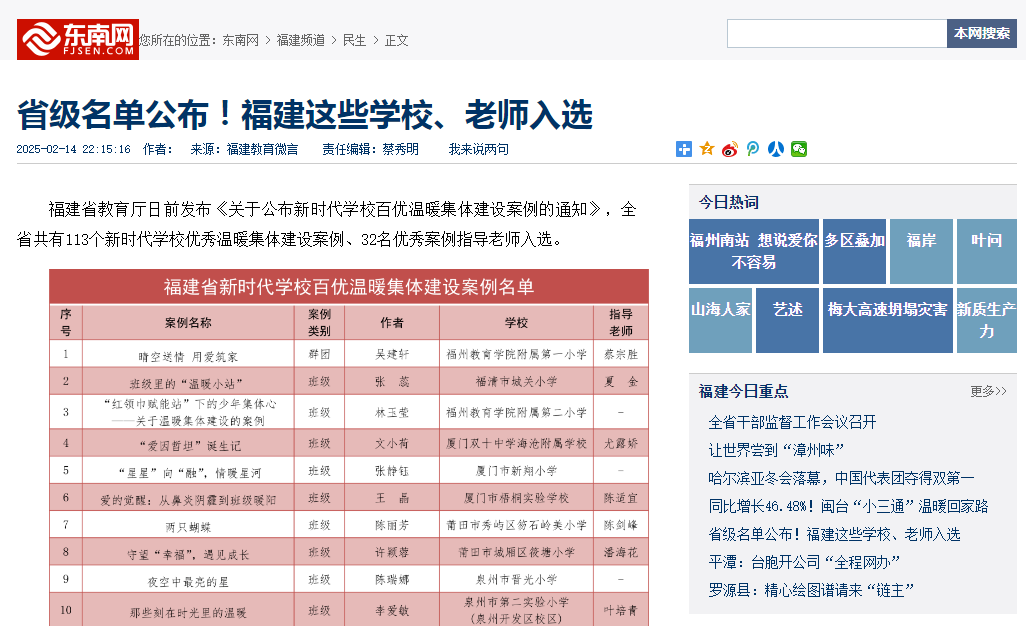Viewport: 1026px width, 626px height.
Task: Click the blue plus more-share icon
Action: pos(684,149)
